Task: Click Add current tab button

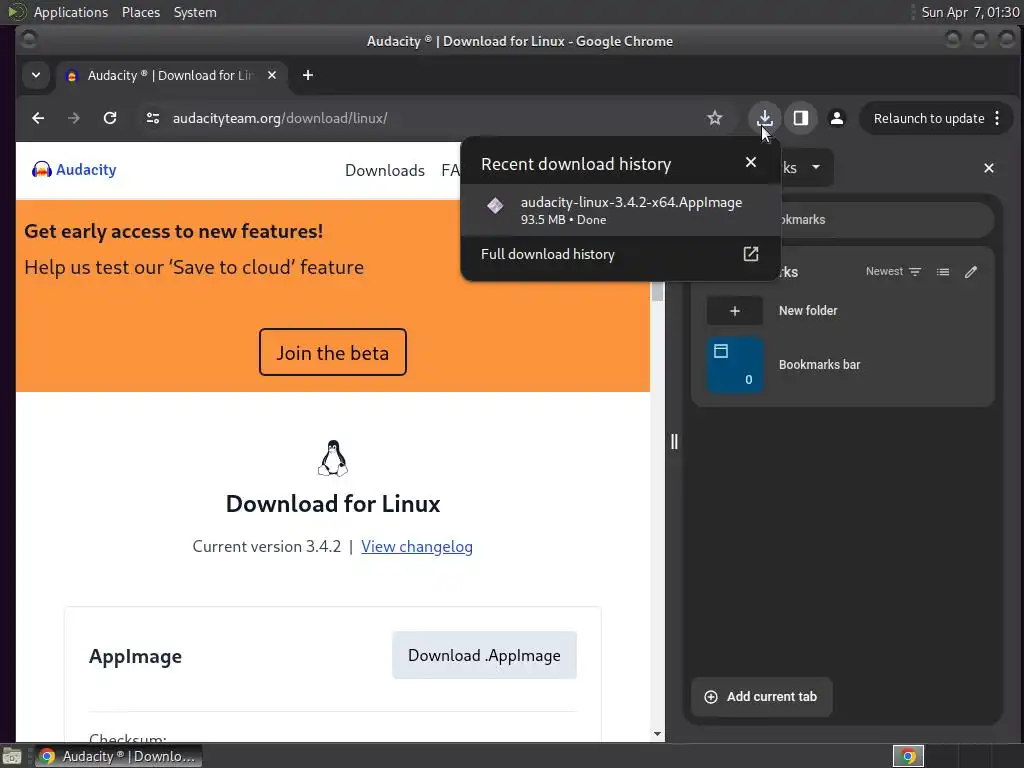Action: pyautogui.click(x=761, y=697)
